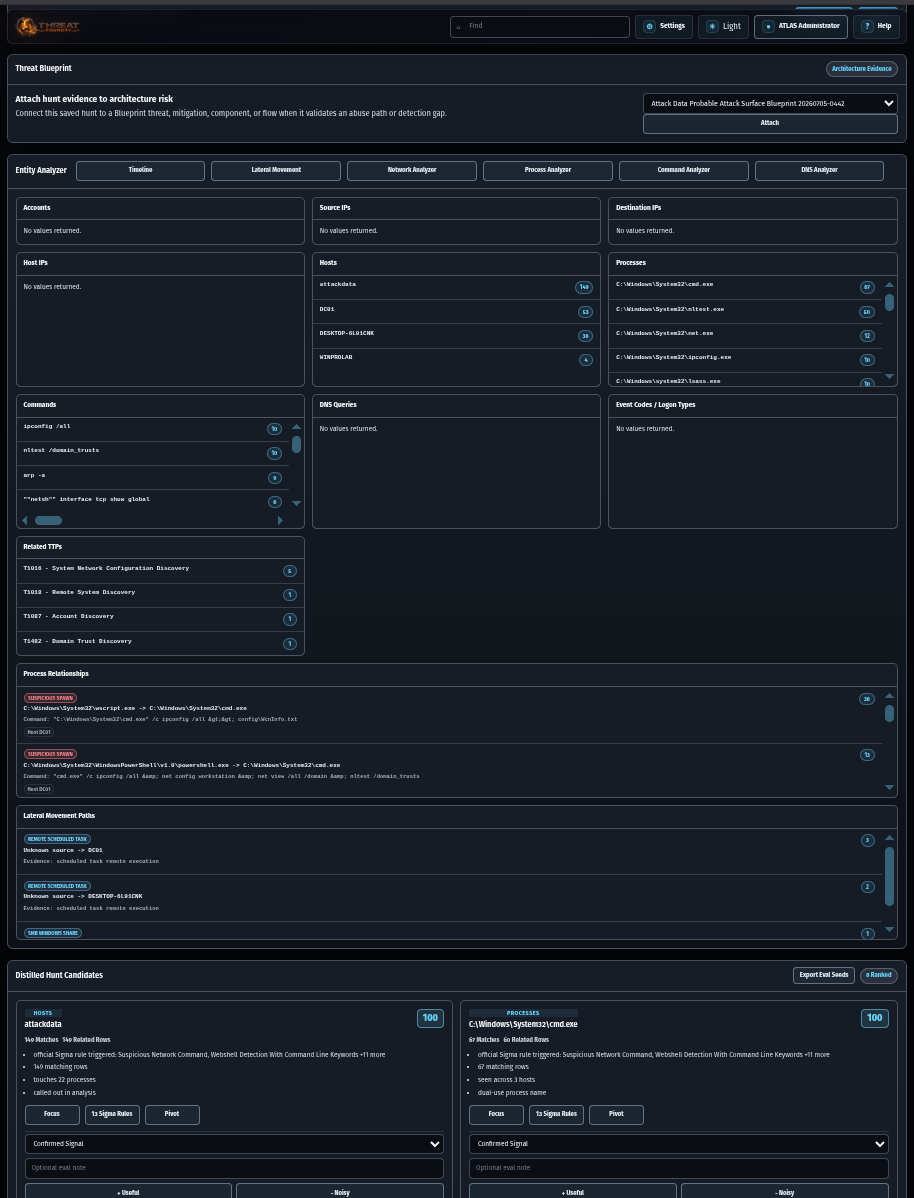914x1198 pixels.
Task: Open 13 Sigma Rules on cmd.exe card
Action: tap(556, 1115)
